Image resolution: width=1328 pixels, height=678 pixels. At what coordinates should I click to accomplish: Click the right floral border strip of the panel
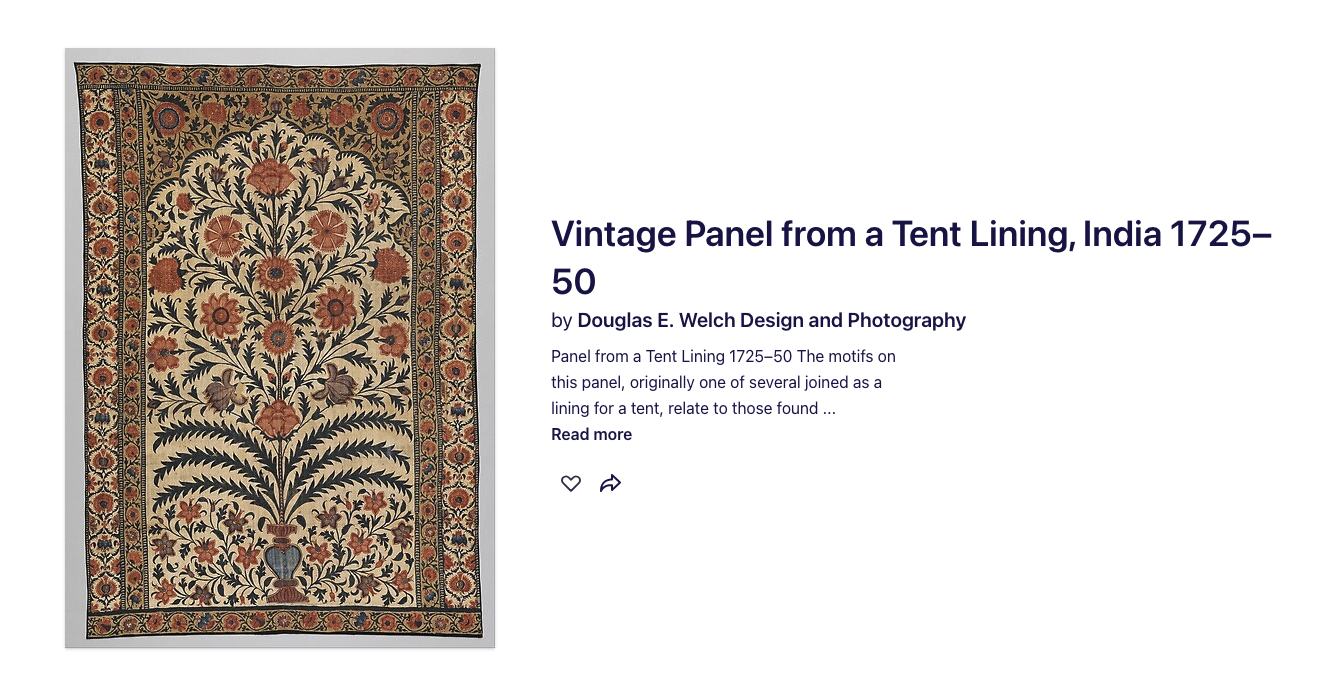point(456,350)
